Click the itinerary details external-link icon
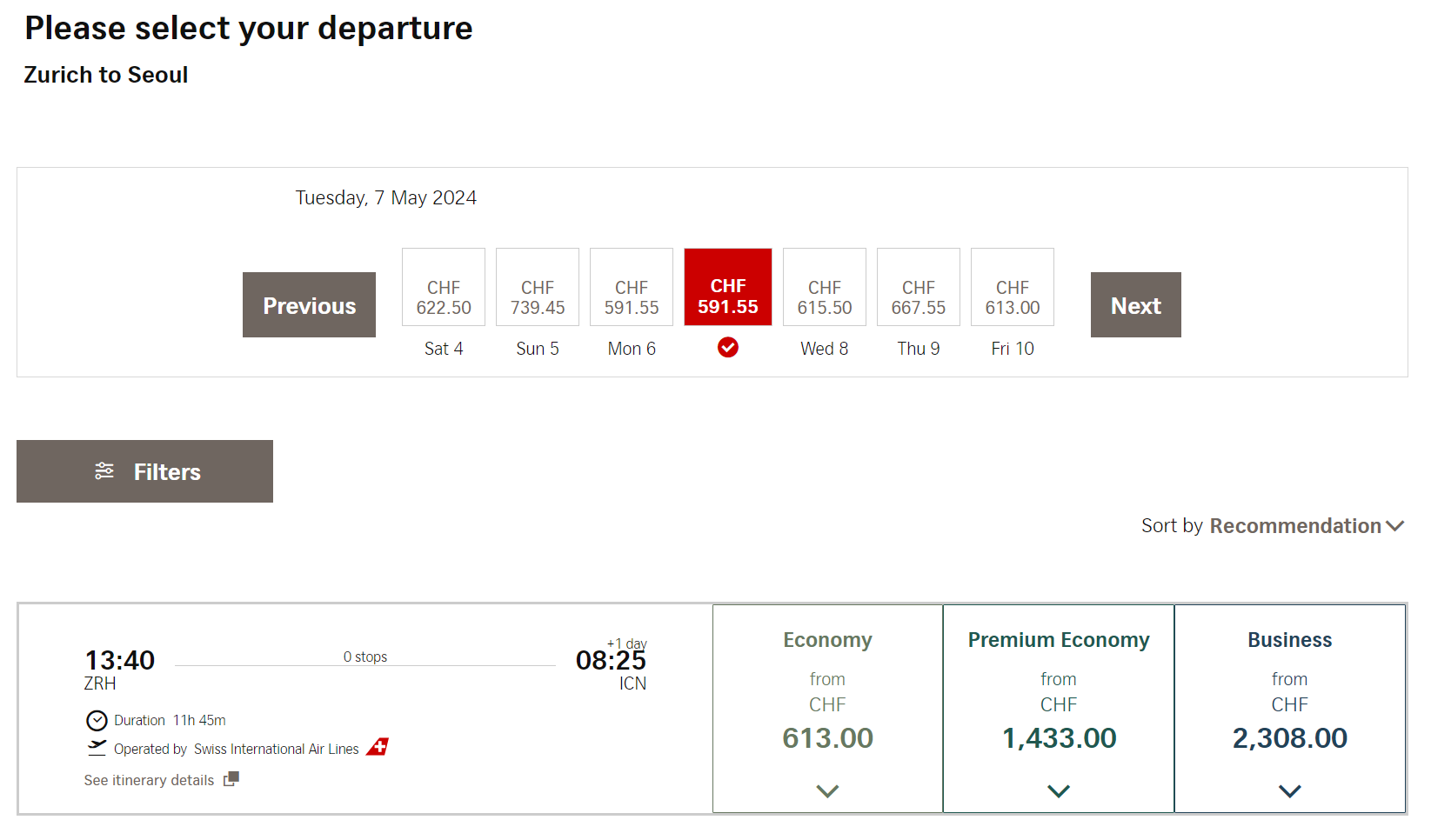 point(231,779)
